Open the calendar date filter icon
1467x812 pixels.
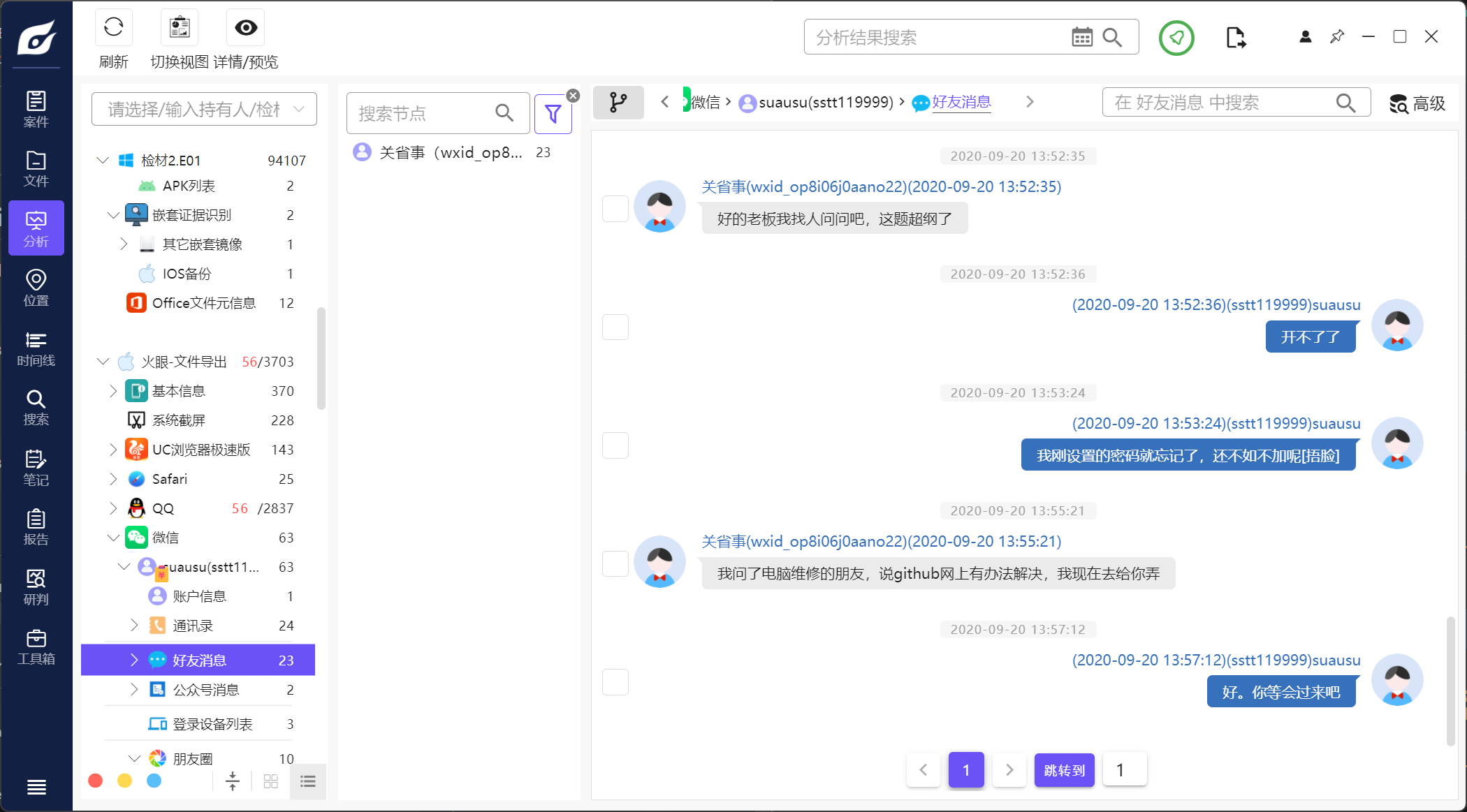(x=1081, y=37)
